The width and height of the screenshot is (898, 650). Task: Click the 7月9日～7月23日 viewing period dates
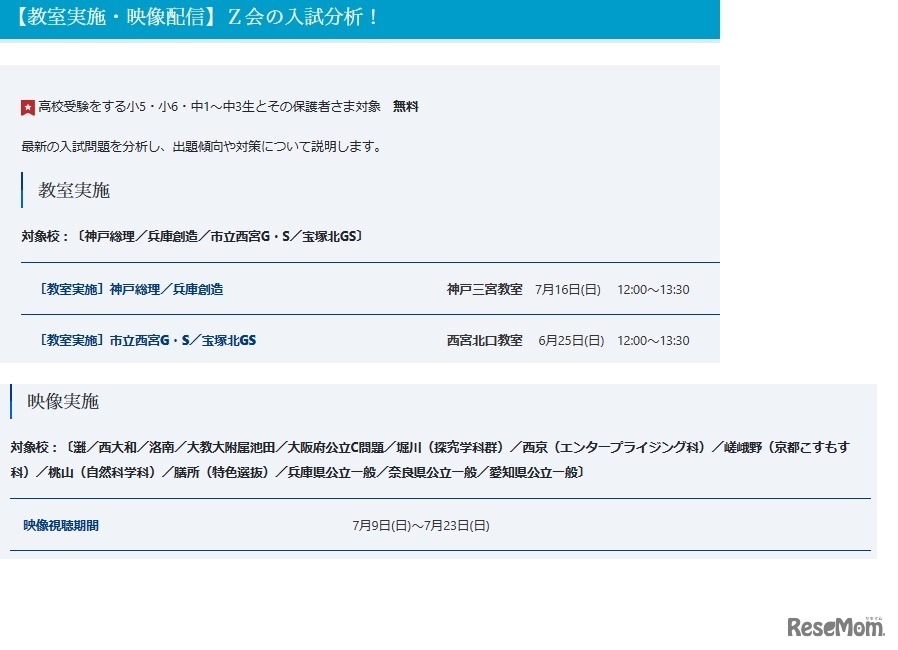pos(420,525)
